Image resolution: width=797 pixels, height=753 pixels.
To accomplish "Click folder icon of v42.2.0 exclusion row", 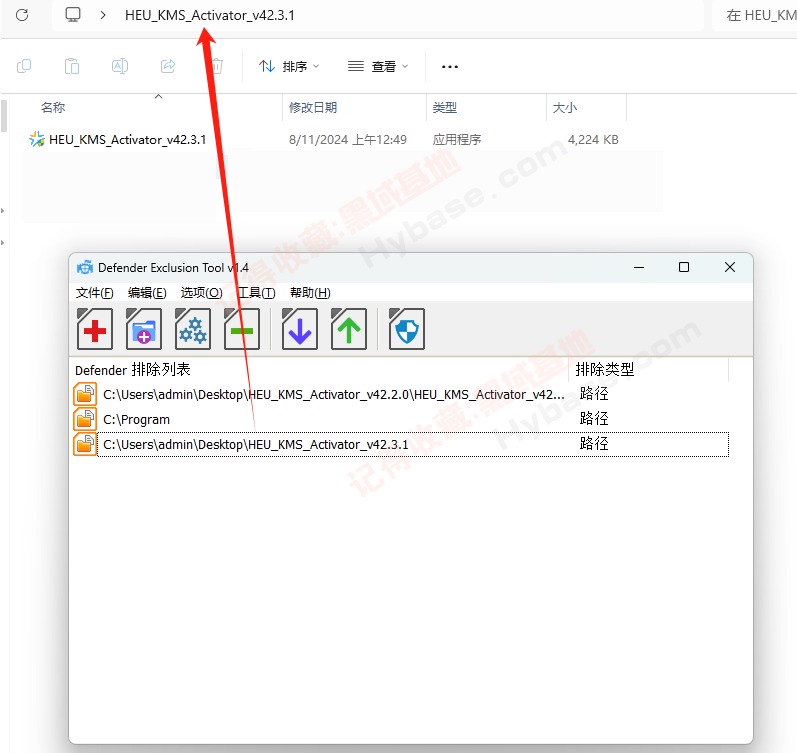I will tap(85, 395).
